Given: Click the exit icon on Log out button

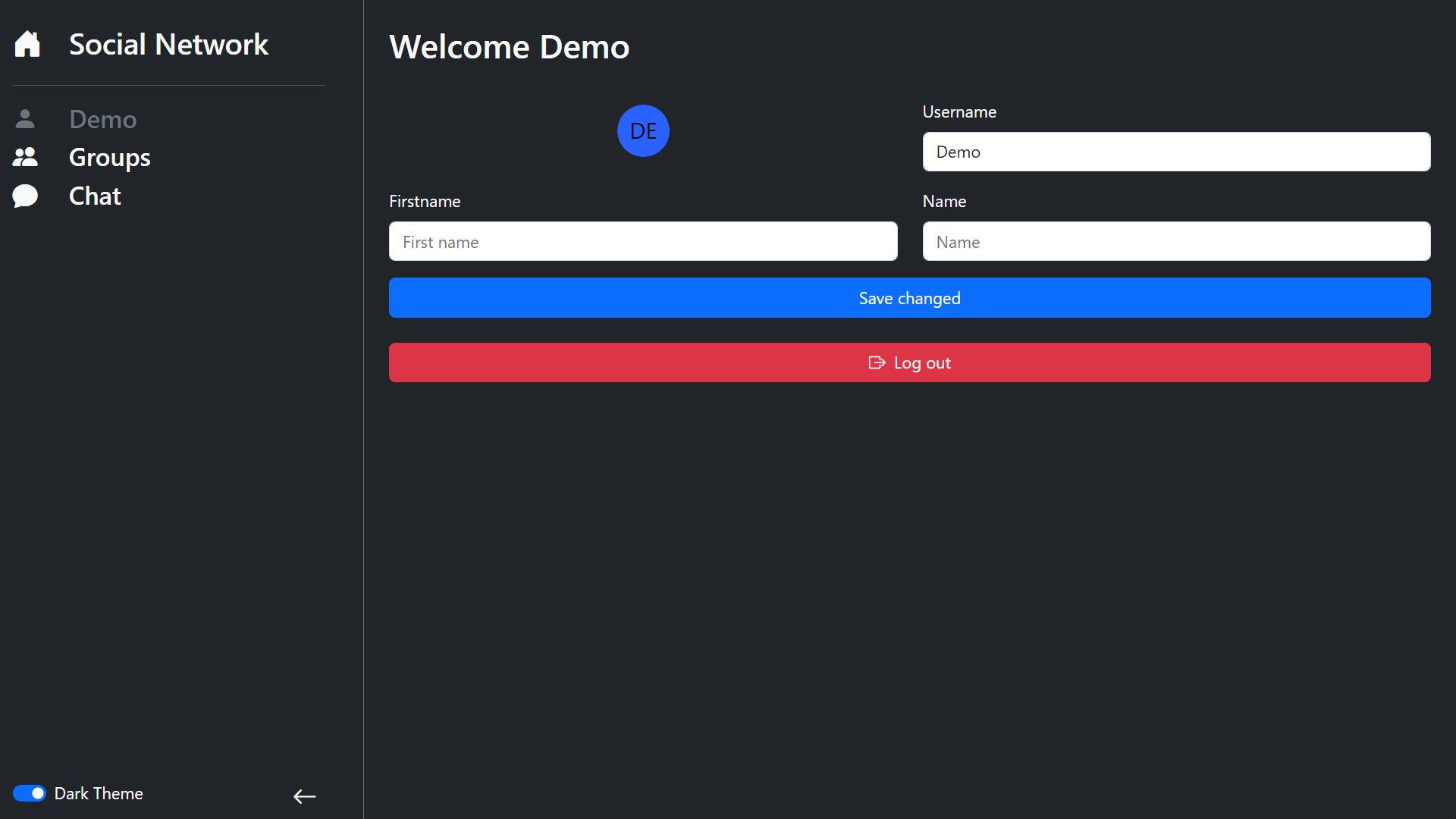Looking at the screenshot, I should click(x=877, y=362).
